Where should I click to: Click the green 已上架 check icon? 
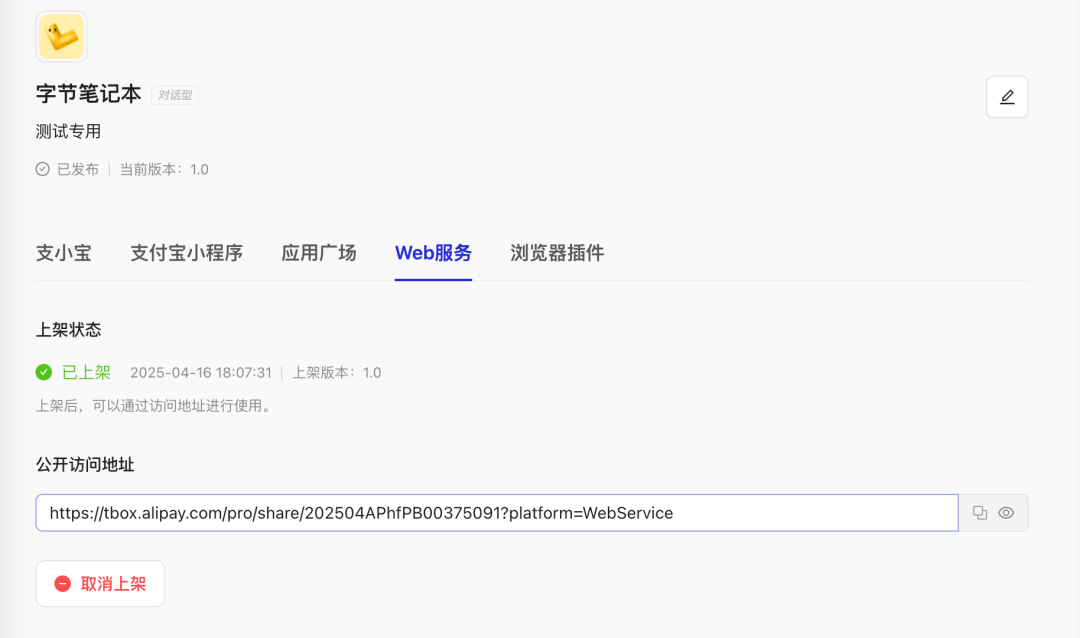point(44,373)
